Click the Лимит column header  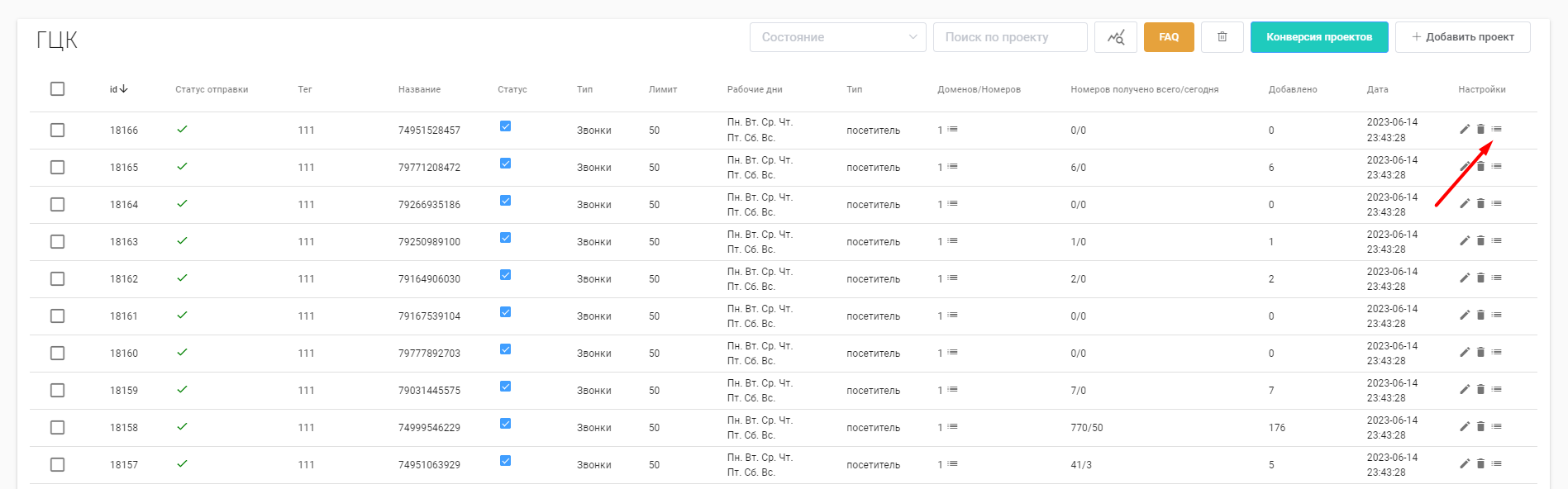click(x=663, y=89)
